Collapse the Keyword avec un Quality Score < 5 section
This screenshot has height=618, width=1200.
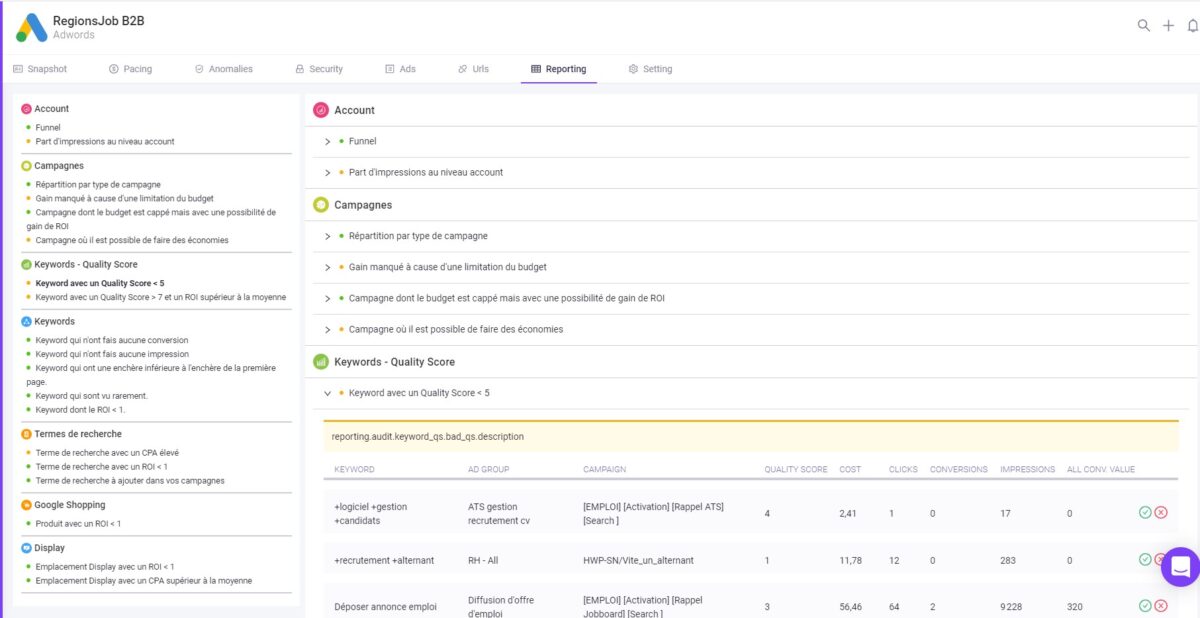click(326, 393)
